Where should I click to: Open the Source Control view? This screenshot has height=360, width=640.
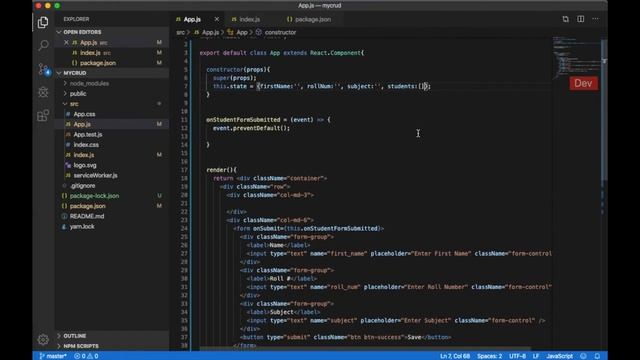click(43, 69)
